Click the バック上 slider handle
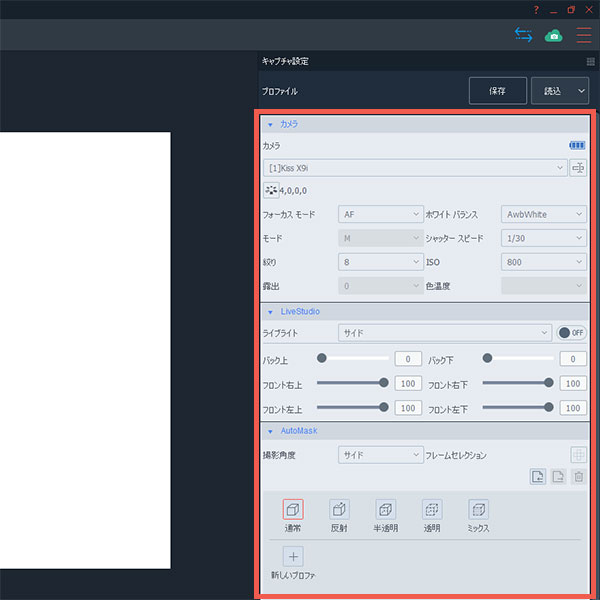 [322, 358]
